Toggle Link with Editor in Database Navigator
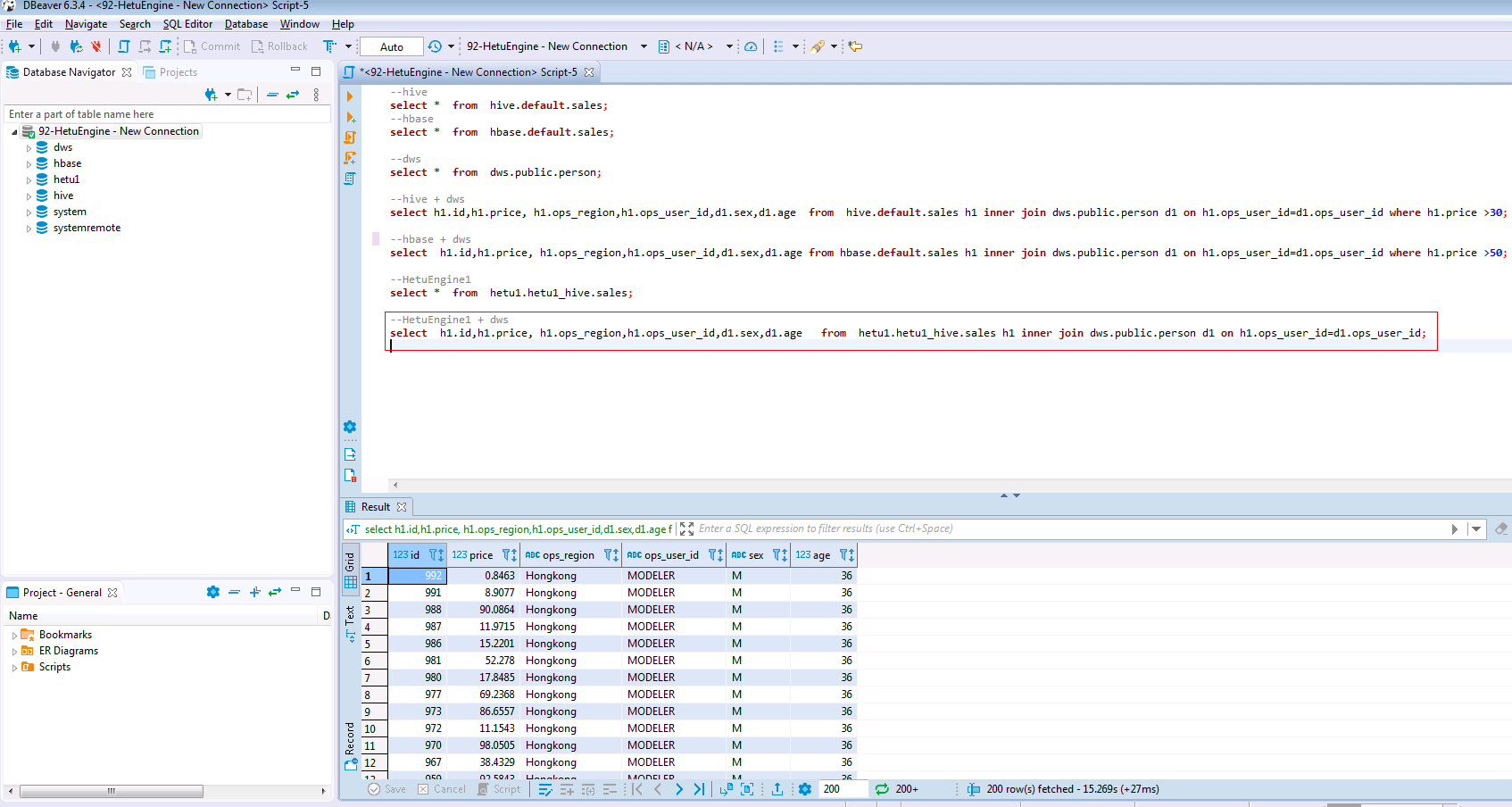The height and width of the screenshot is (807, 1512). (x=293, y=95)
